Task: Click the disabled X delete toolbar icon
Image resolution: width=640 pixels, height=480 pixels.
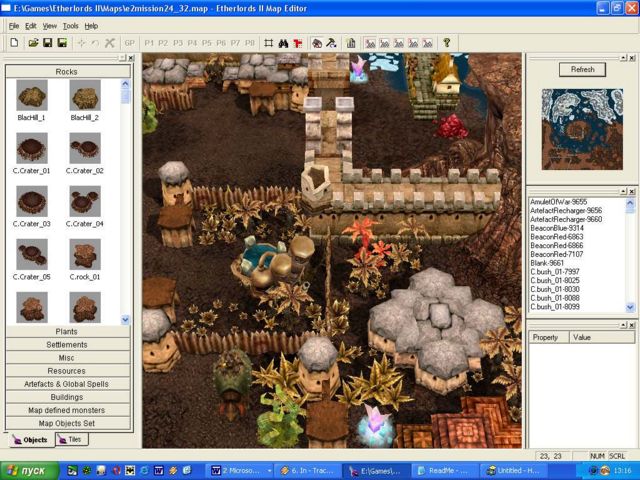Action: click(x=109, y=43)
